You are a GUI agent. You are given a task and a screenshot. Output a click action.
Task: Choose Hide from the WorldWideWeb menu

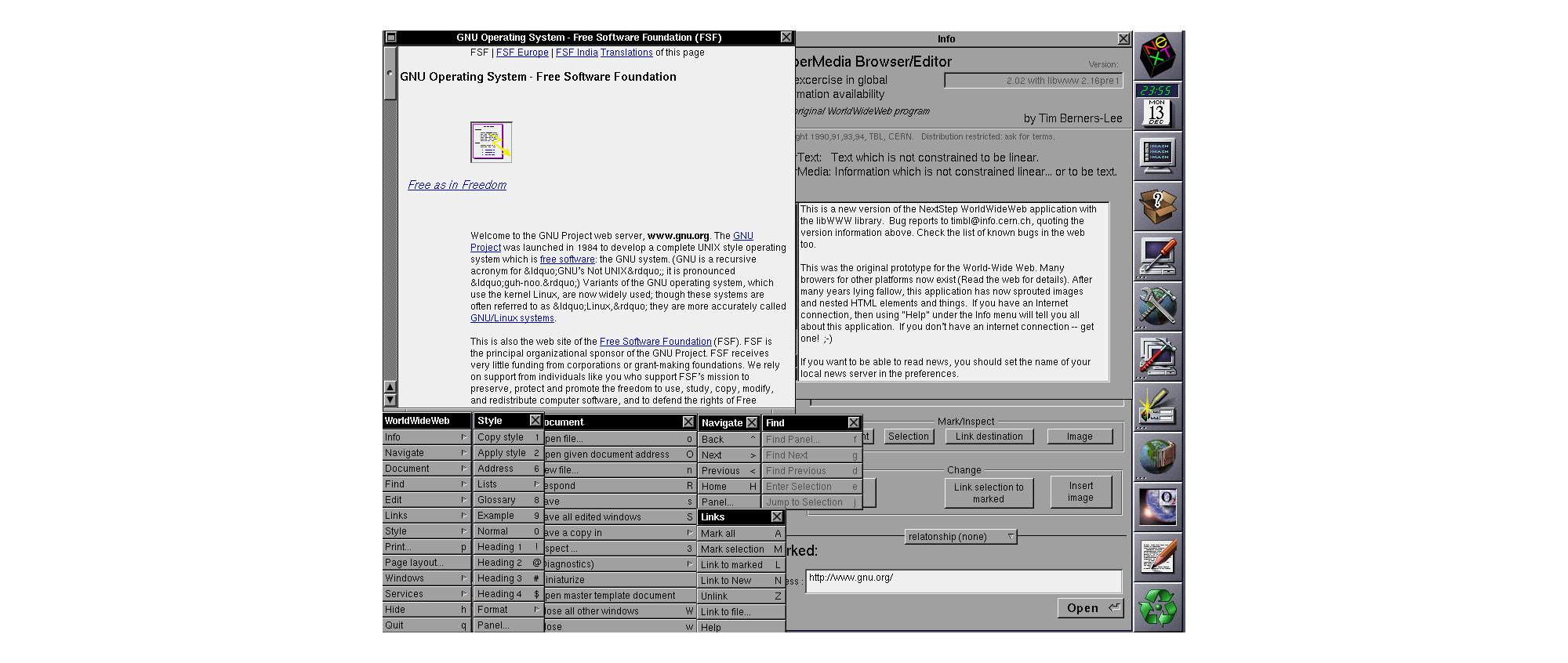426,610
